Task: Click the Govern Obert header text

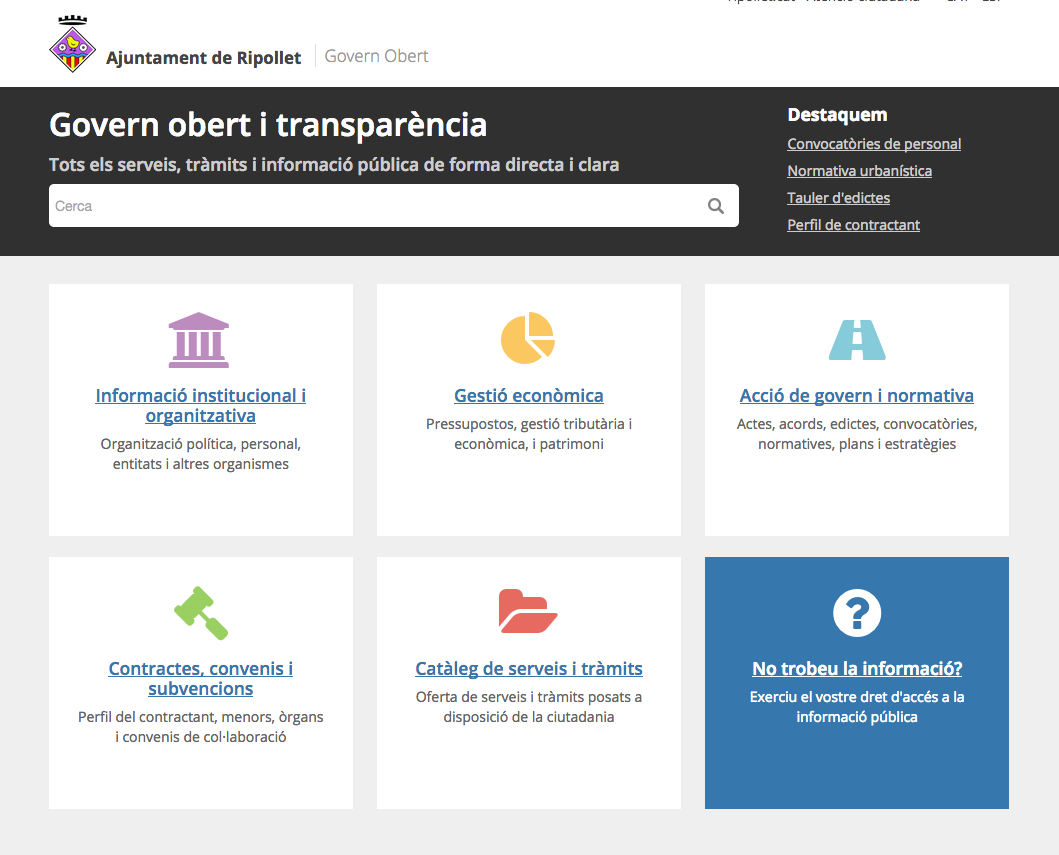Action: [377, 56]
